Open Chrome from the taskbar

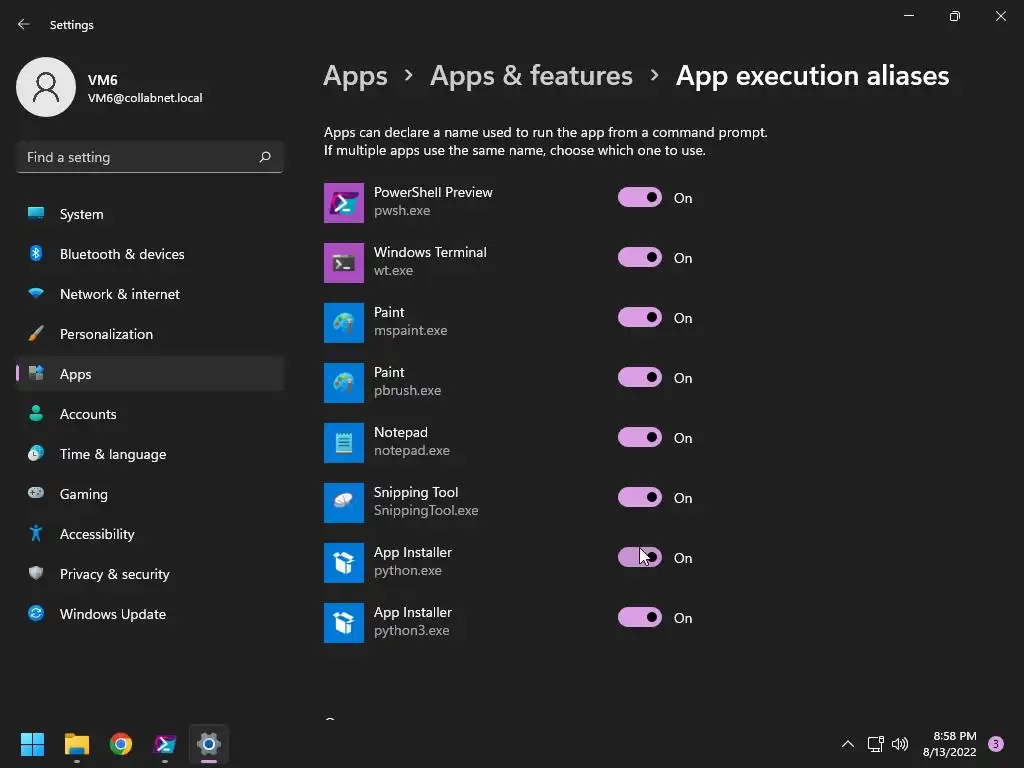click(121, 744)
